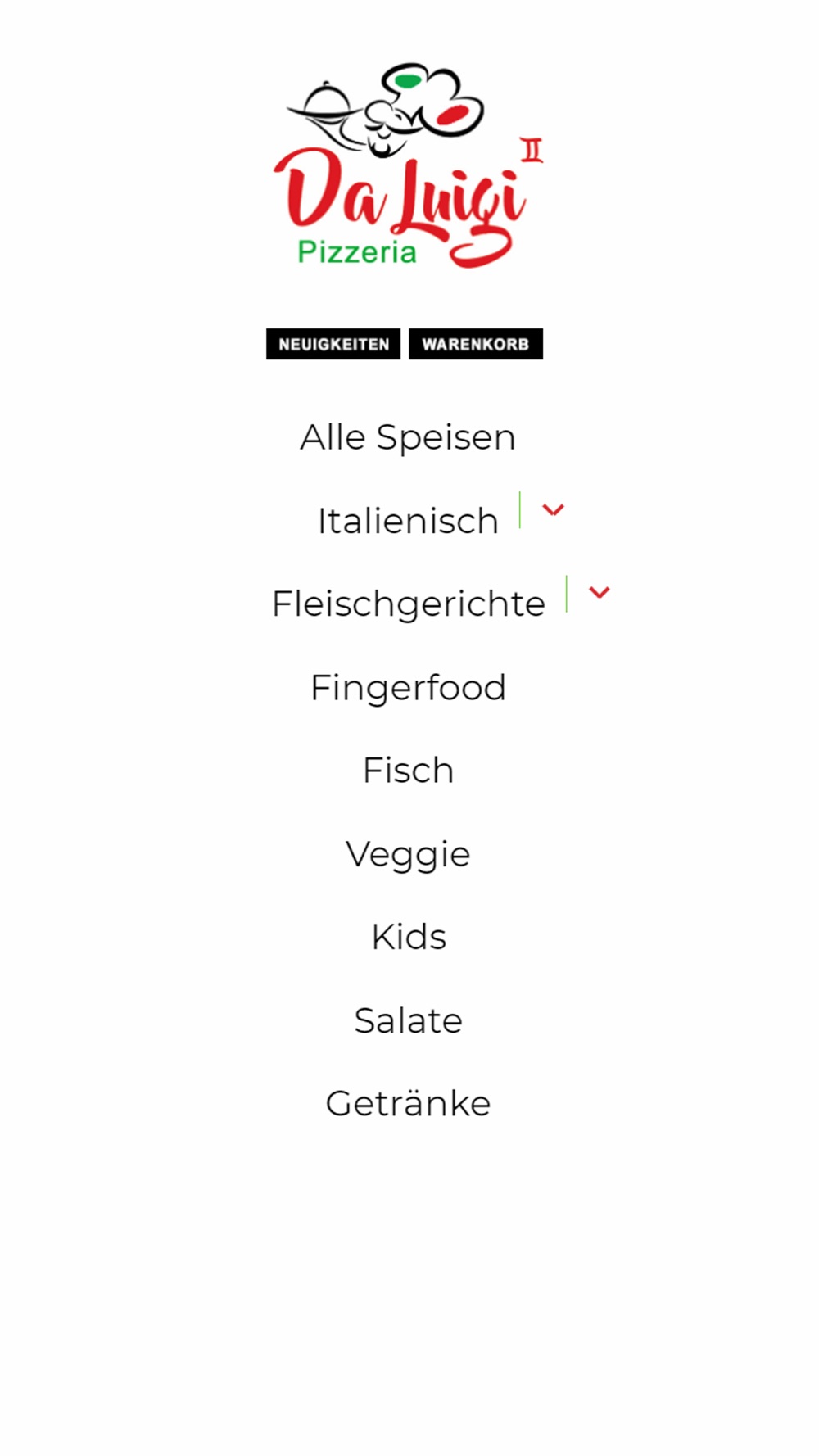The height and width of the screenshot is (1456, 819).
Task: Expand the Italienisch submenu chevron
Action: point(554,510)
